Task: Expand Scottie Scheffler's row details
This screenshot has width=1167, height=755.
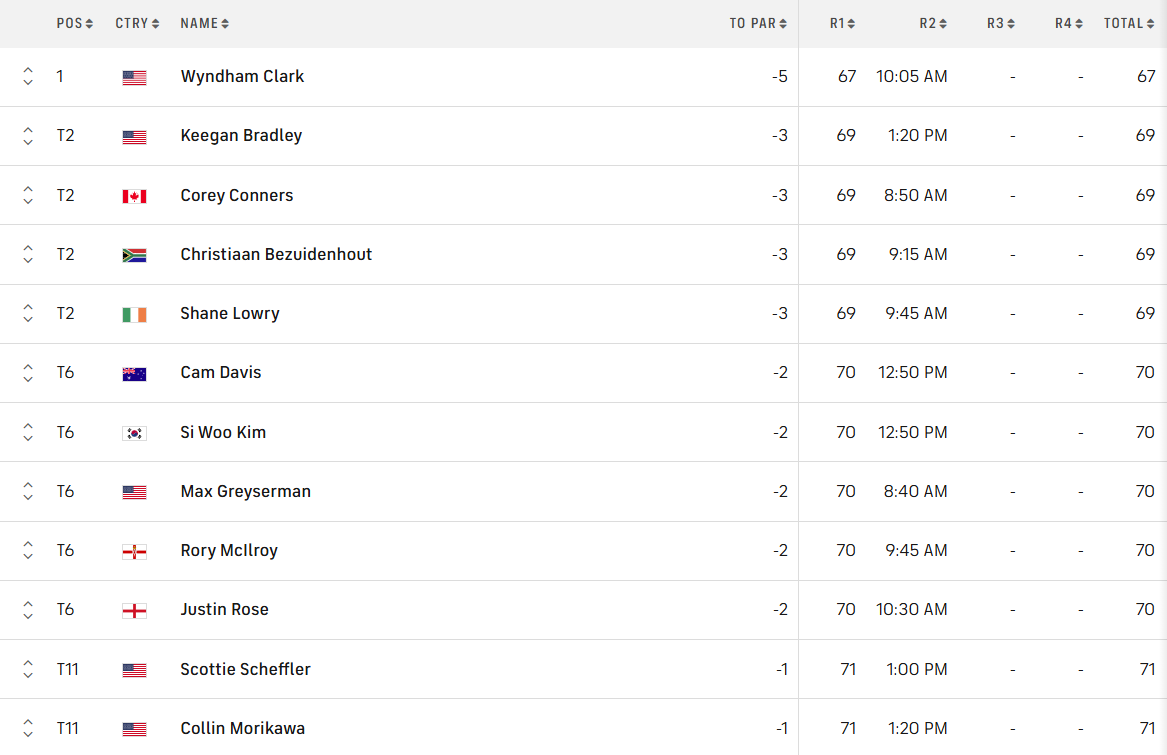Action: [28, 669]
